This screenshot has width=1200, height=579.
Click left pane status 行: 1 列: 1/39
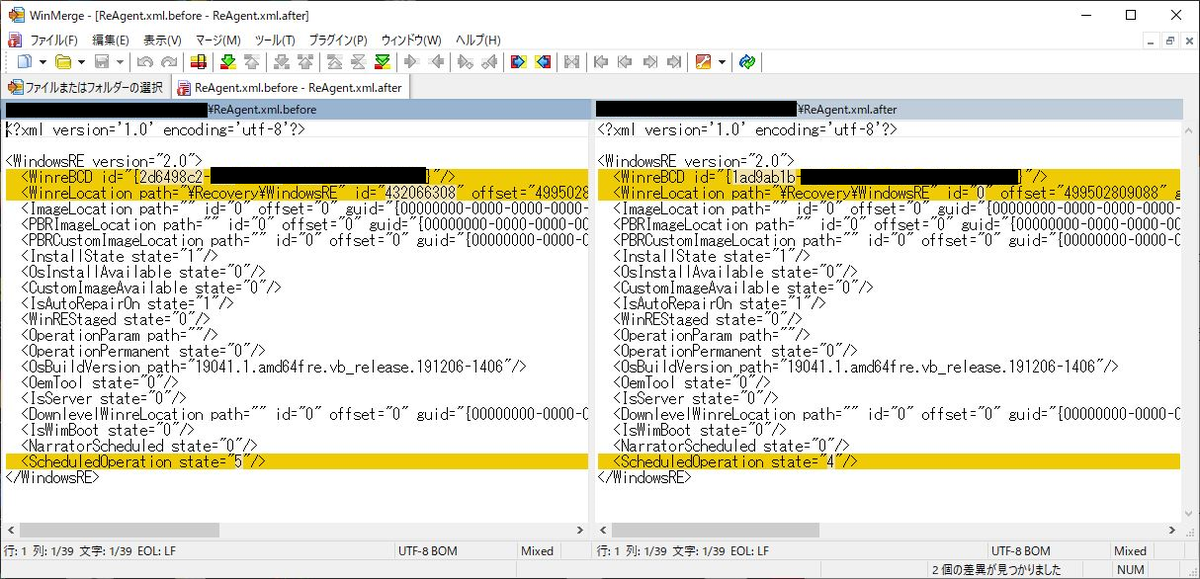(x=40, y=551)
